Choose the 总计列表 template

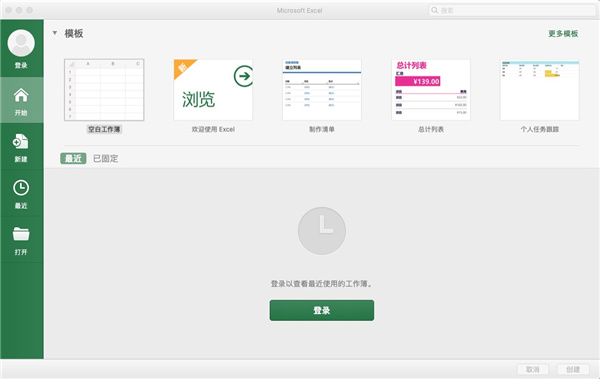point(431,90)
